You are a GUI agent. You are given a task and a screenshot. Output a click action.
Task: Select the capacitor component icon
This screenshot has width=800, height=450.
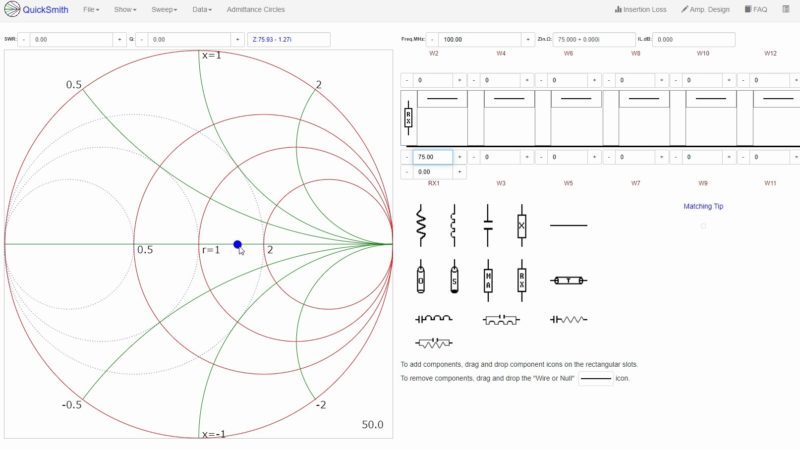(487, 225)
